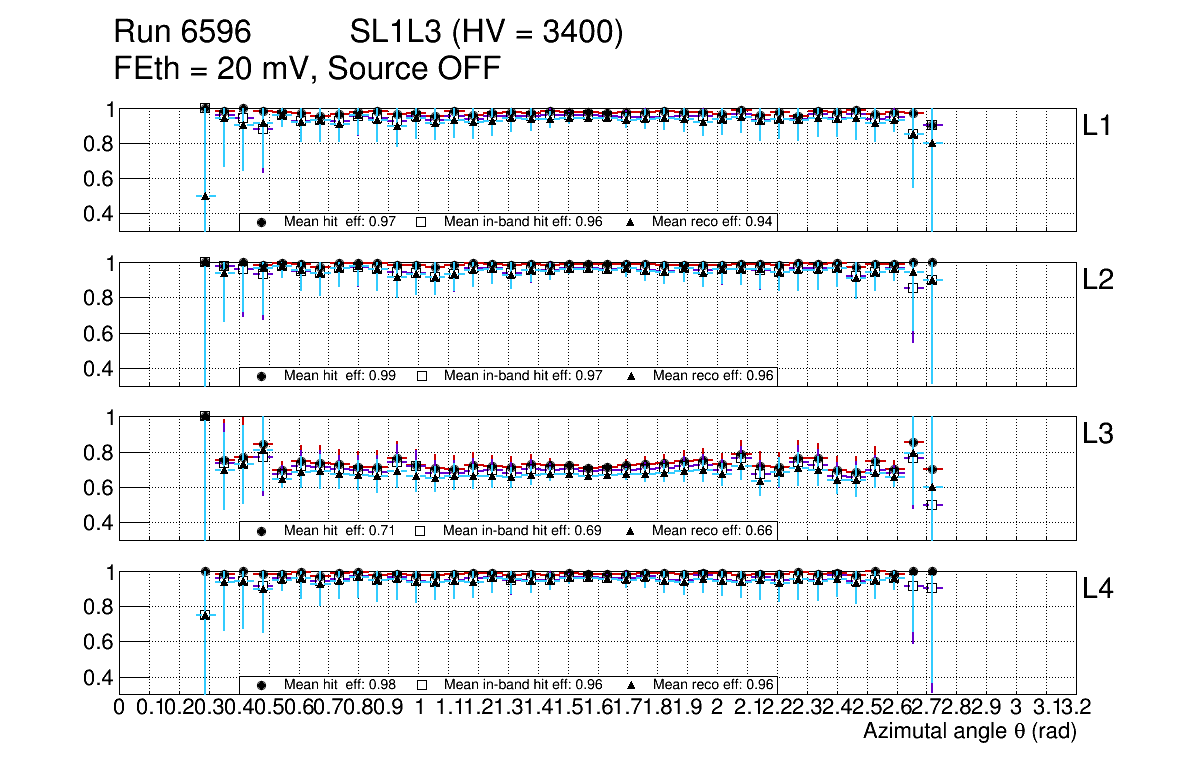Image resolution: width=1196 pixels, height=772 pixels.
Task: Click the filled circle legend marker in L3 panel
Action: (262, 530)
